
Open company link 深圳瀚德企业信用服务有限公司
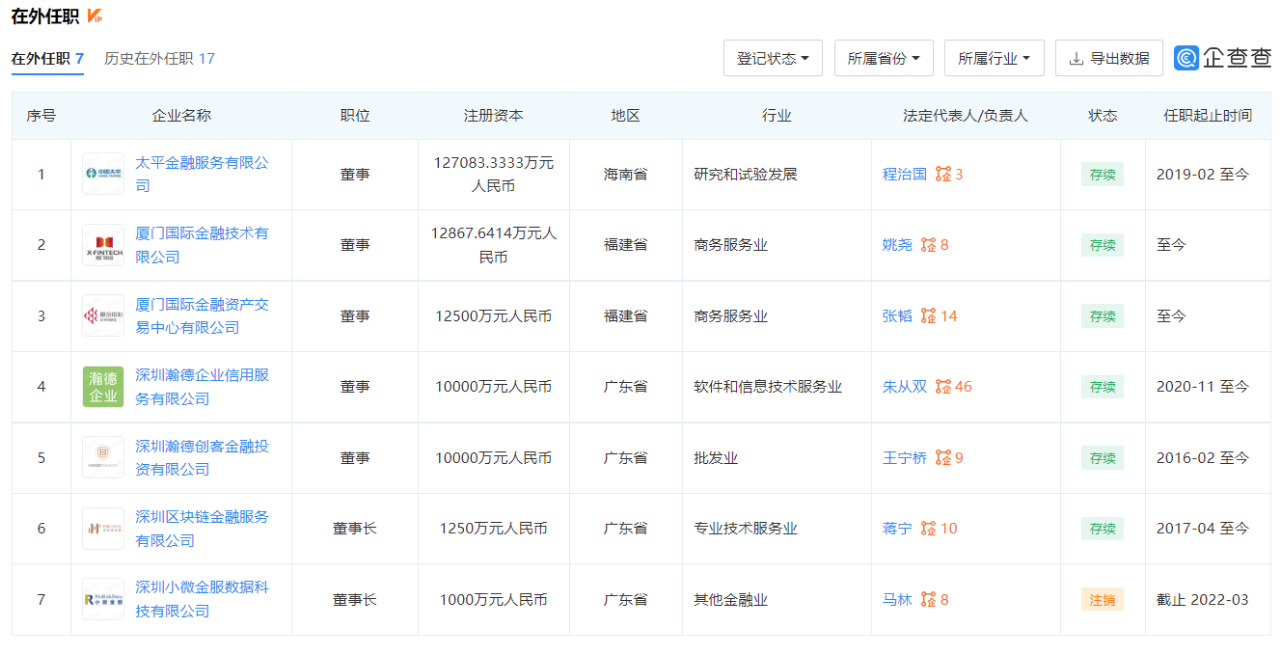pos(202,387)
